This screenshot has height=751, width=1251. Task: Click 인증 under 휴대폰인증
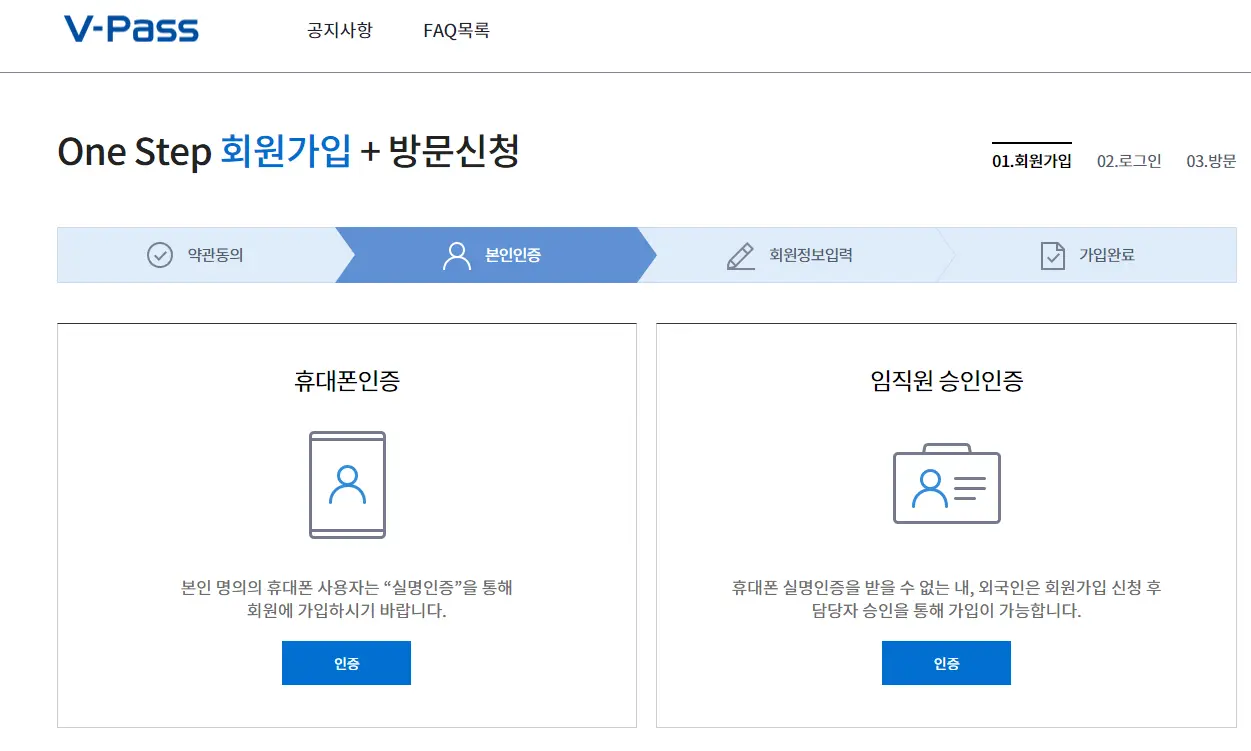tap(346, 662)
